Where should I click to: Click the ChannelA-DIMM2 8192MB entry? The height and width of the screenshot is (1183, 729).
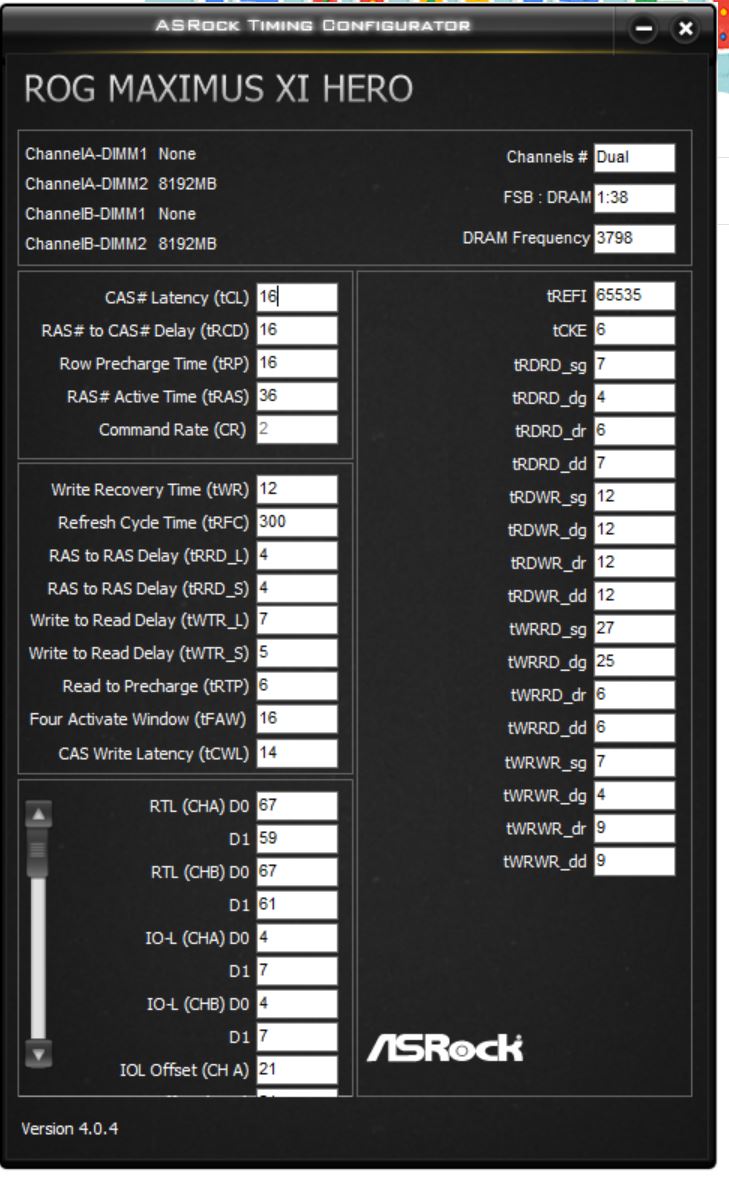coord(121,184)
